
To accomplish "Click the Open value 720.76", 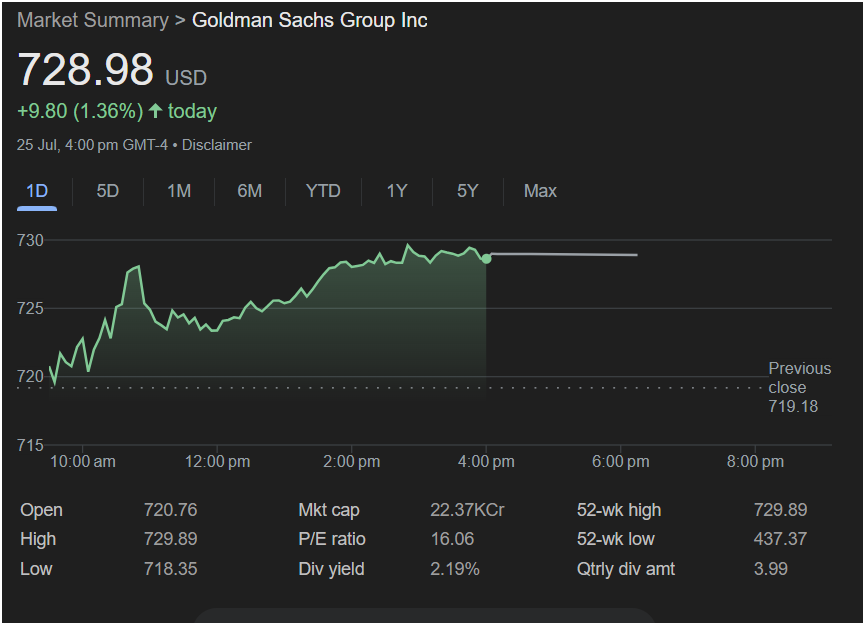I will pos(170,510).
